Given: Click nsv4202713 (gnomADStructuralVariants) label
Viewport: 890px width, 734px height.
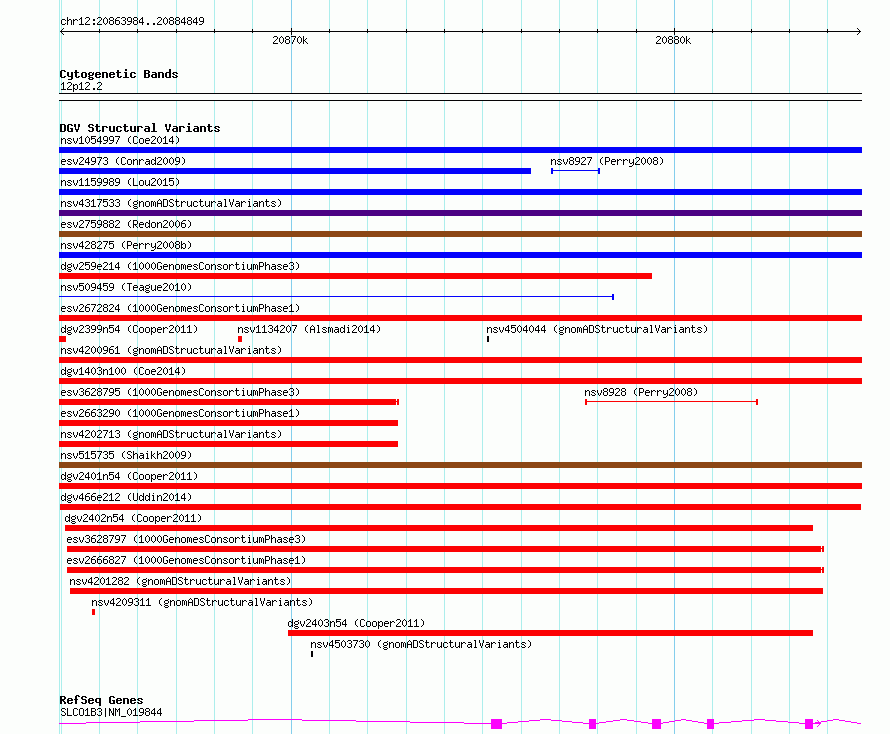Looking at the screenshot, I should coord(171,434).
